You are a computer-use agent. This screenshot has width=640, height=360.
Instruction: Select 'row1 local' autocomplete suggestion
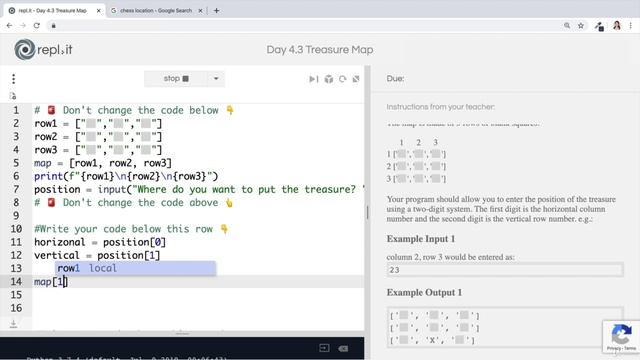pos(136,268)
